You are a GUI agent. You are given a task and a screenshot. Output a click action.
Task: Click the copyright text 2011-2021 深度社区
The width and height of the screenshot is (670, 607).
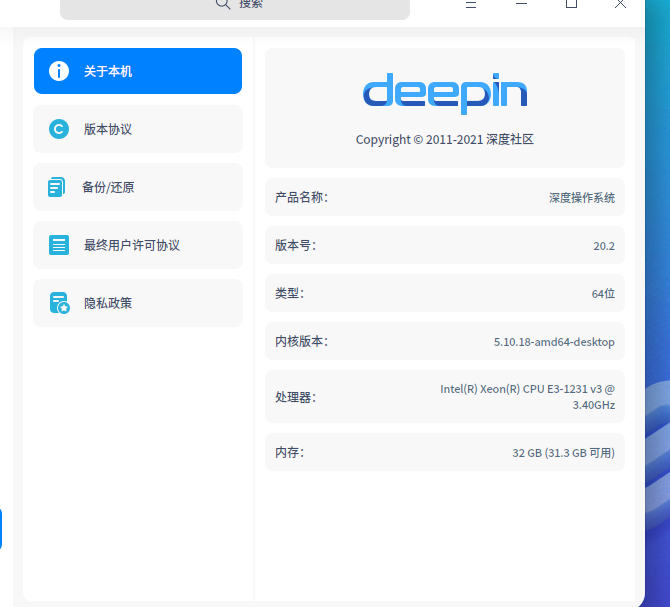(445, 140)
